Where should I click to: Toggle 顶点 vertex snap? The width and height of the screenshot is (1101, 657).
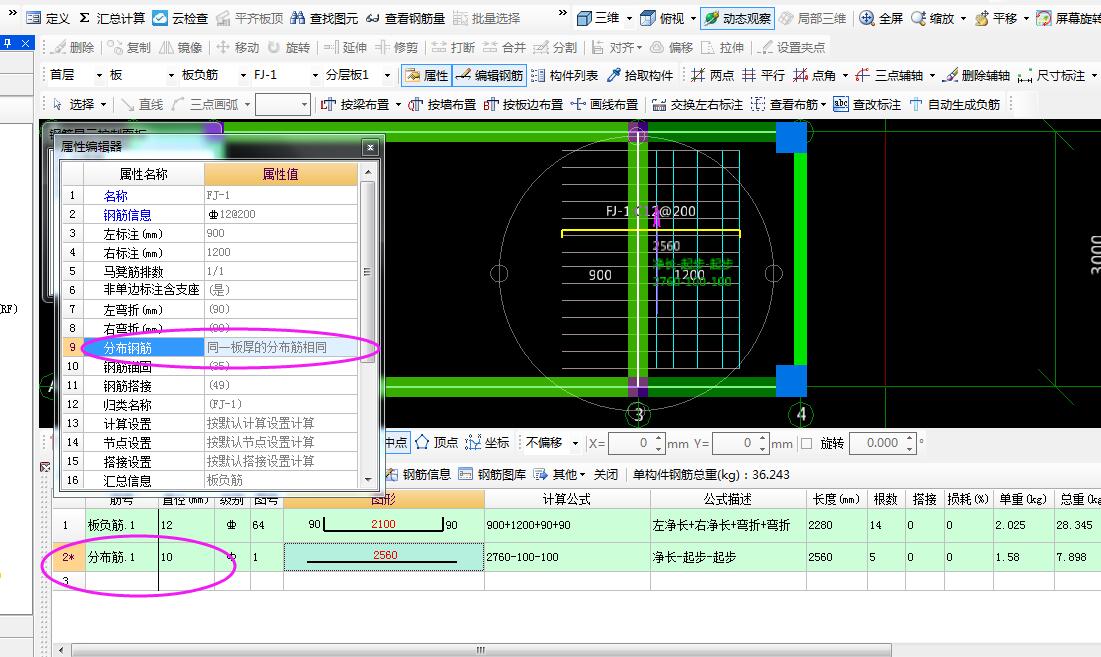[x=436, y=442]
